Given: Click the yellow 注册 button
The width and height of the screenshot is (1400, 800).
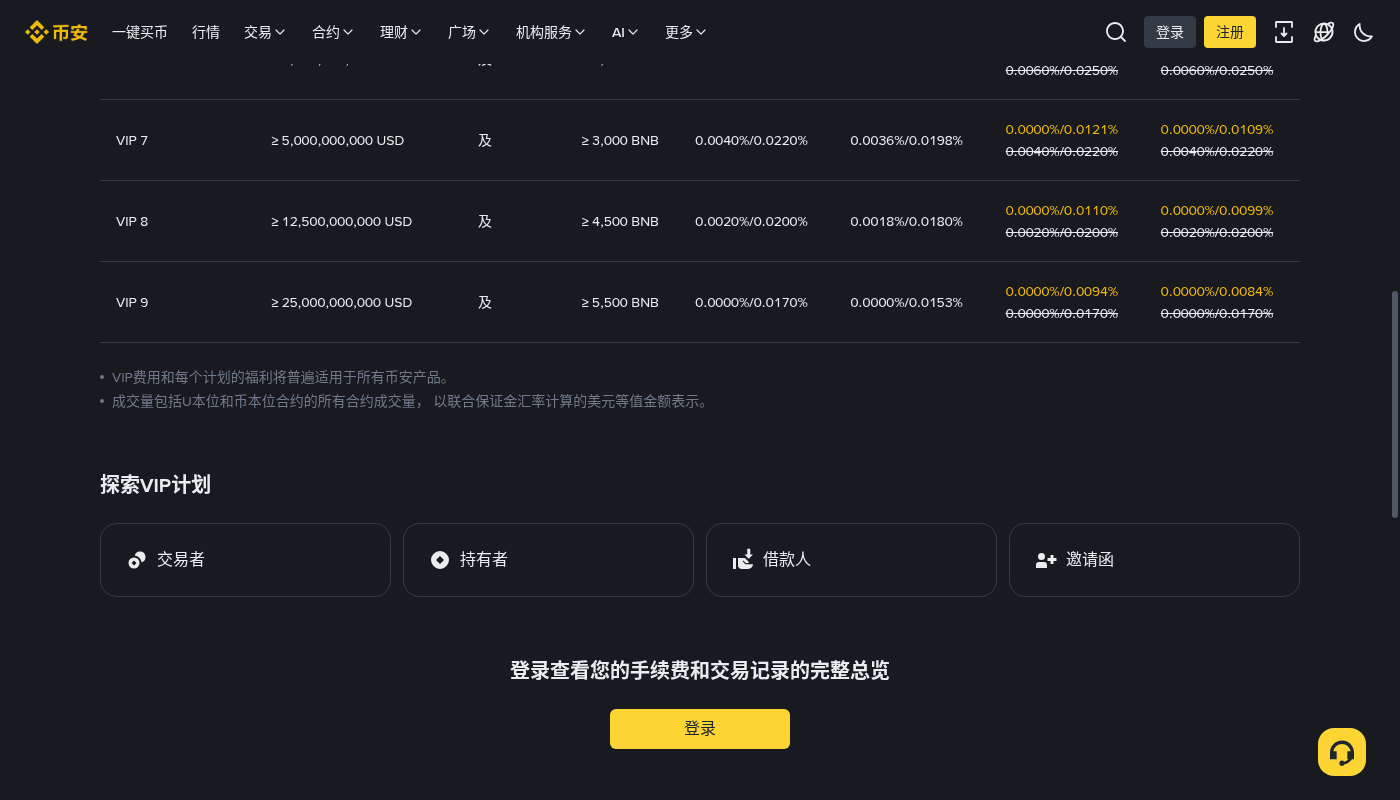Looking at the screenshot, I should 1230,32.
